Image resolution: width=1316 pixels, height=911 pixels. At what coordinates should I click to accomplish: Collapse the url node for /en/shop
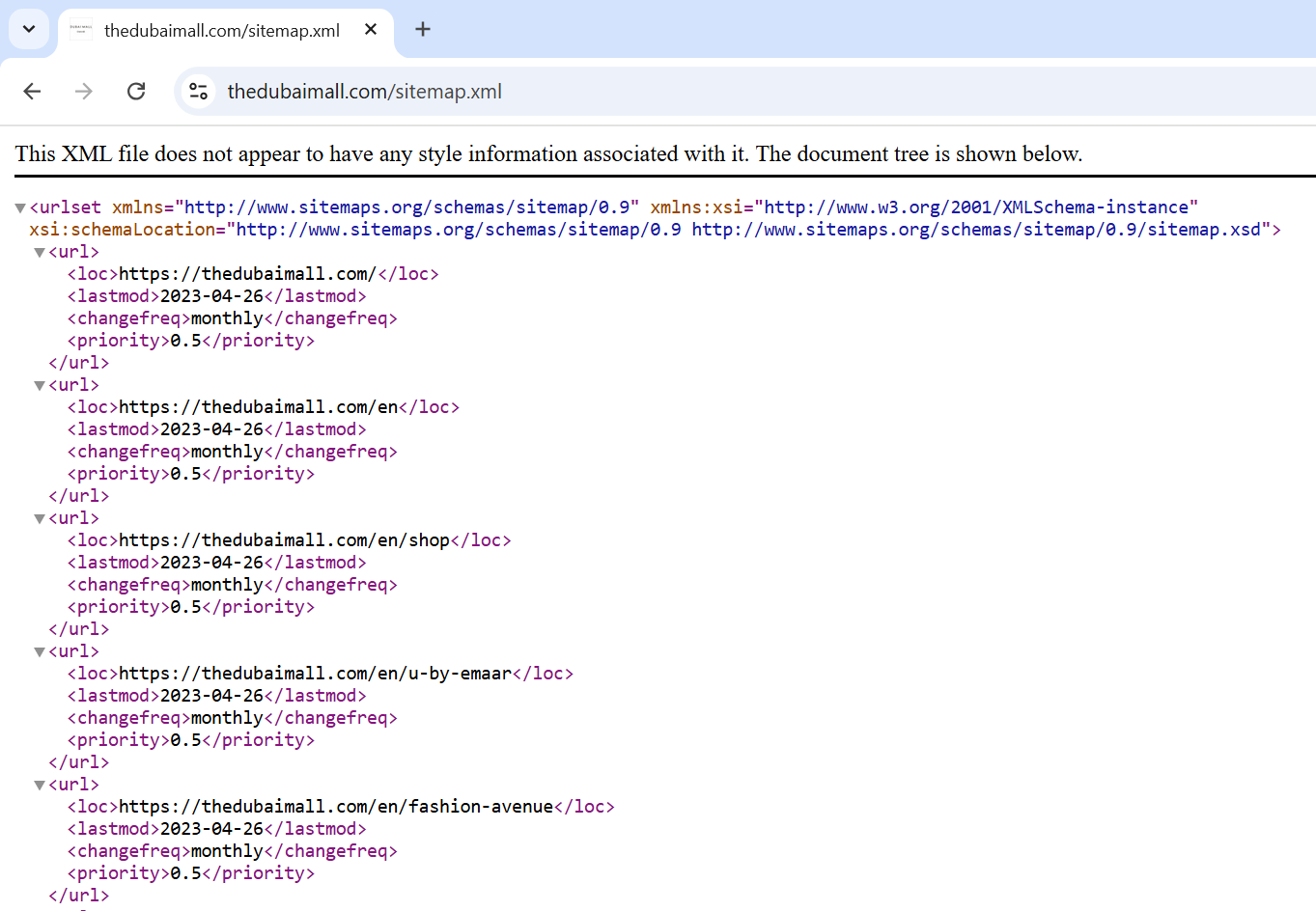point(40,518)
